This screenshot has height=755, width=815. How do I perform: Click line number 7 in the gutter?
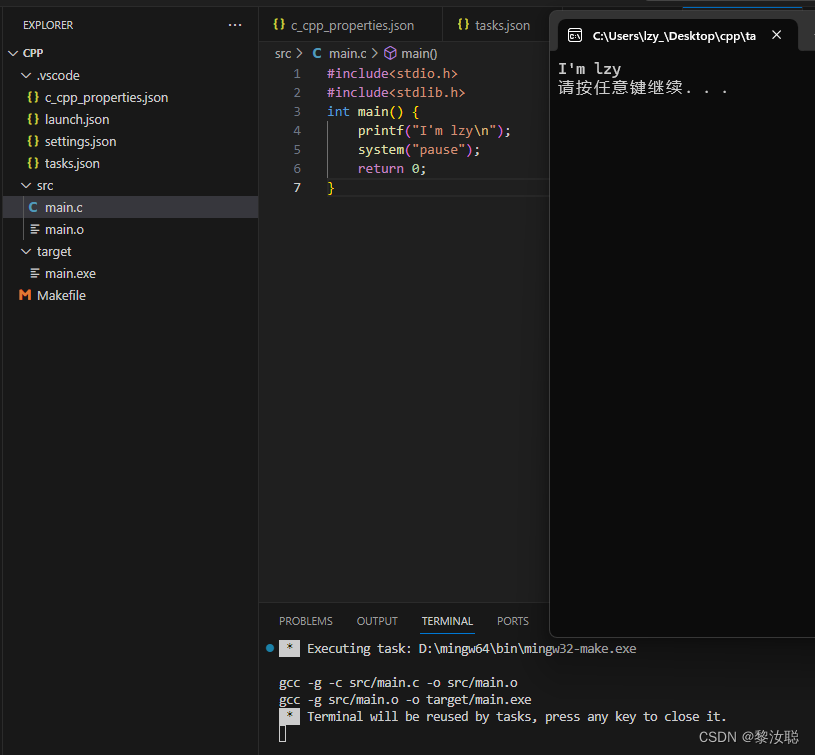(x=297, y=188)
